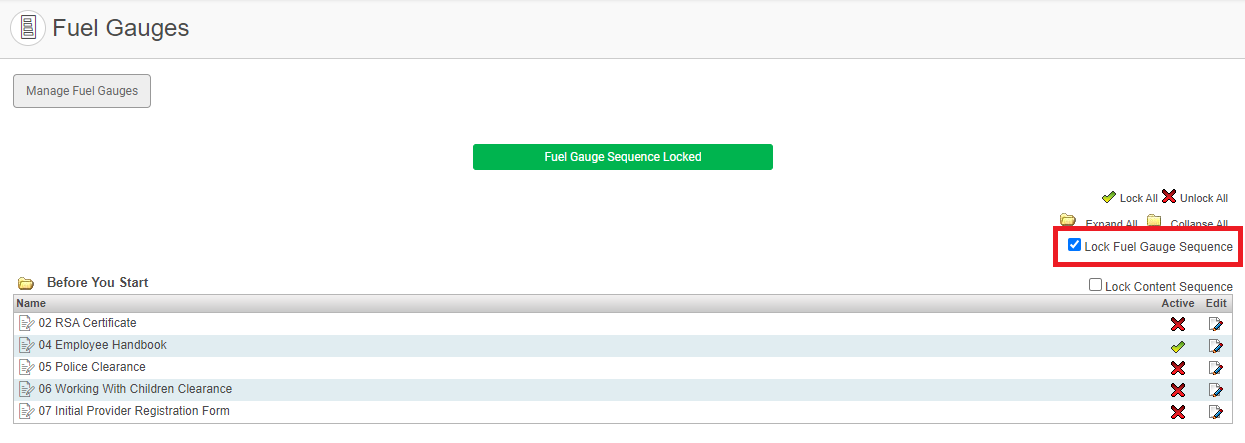Open edit icon for 05 Police Clearance
Screen dimensions: 1245x443
tap(1215, 368)
